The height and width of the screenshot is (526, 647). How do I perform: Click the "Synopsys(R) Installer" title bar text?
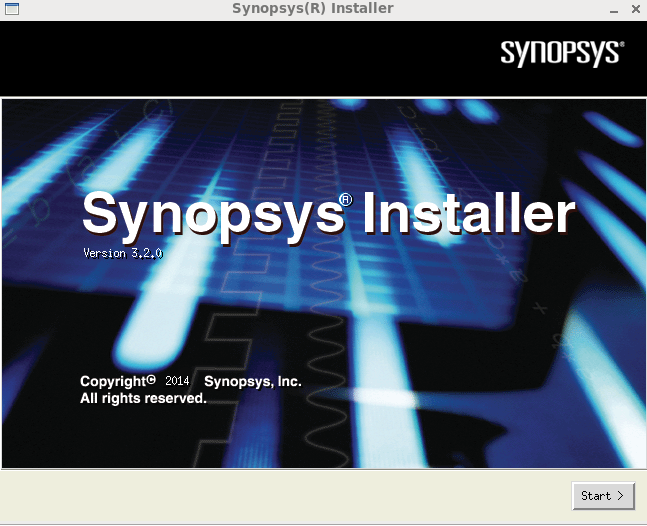(x=313, y=8)
